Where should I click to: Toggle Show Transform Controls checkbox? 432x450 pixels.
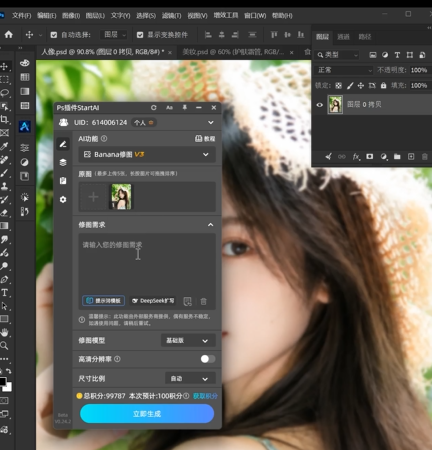pyautogui.click(x=140, y=35)
